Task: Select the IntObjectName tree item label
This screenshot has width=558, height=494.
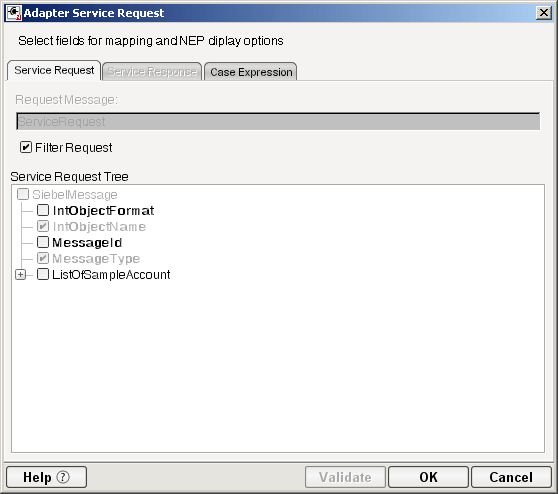Action: pos(99,227)
